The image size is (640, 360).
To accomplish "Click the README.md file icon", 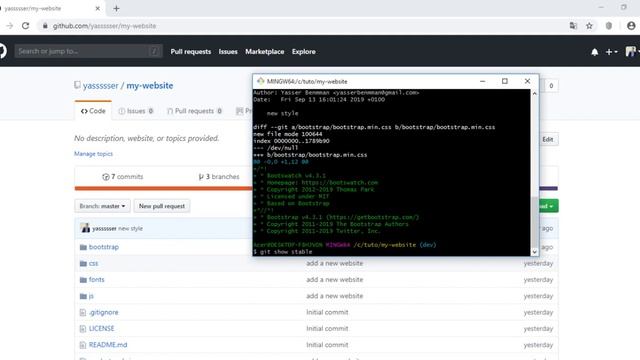I will point(83,345).
